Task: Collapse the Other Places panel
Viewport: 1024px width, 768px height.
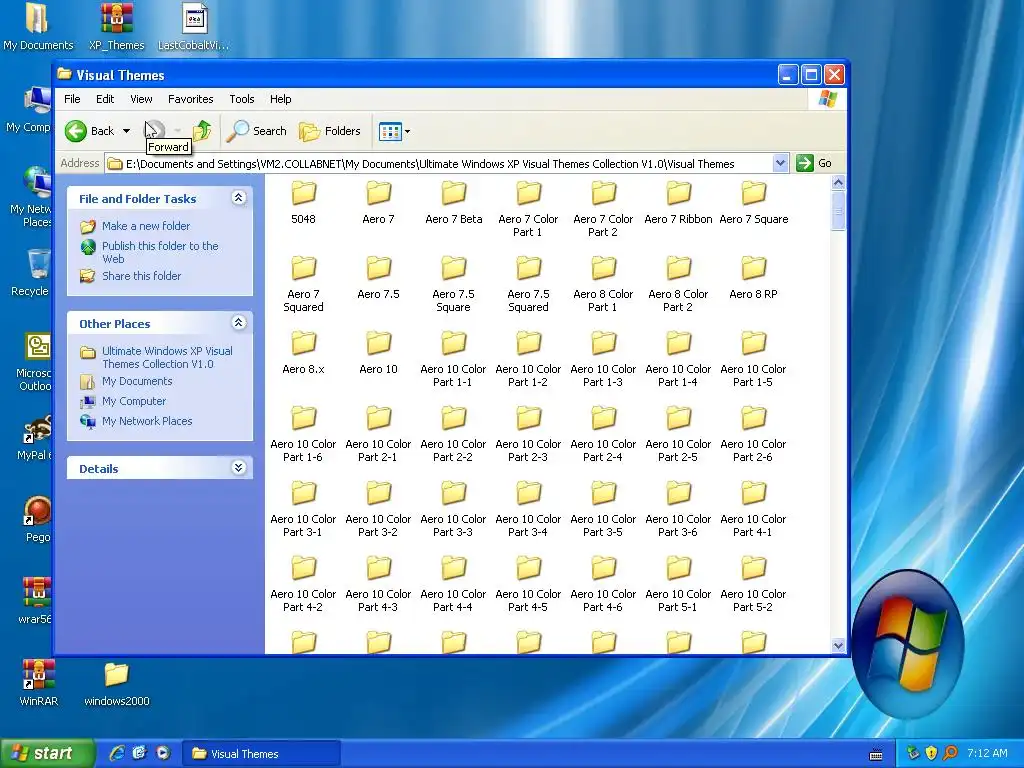Action: 239,323
